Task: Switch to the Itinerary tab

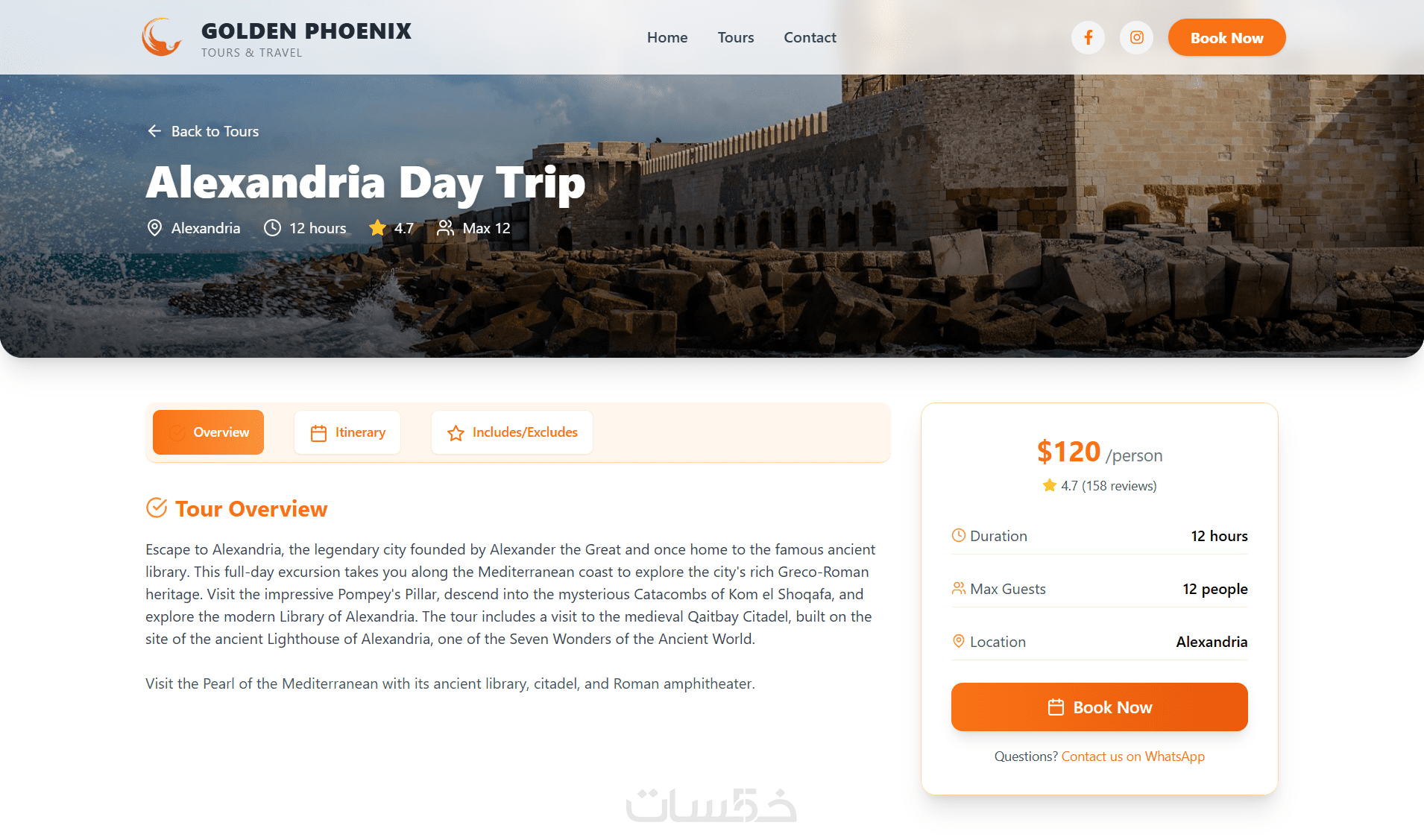Action: coord(347,432)
